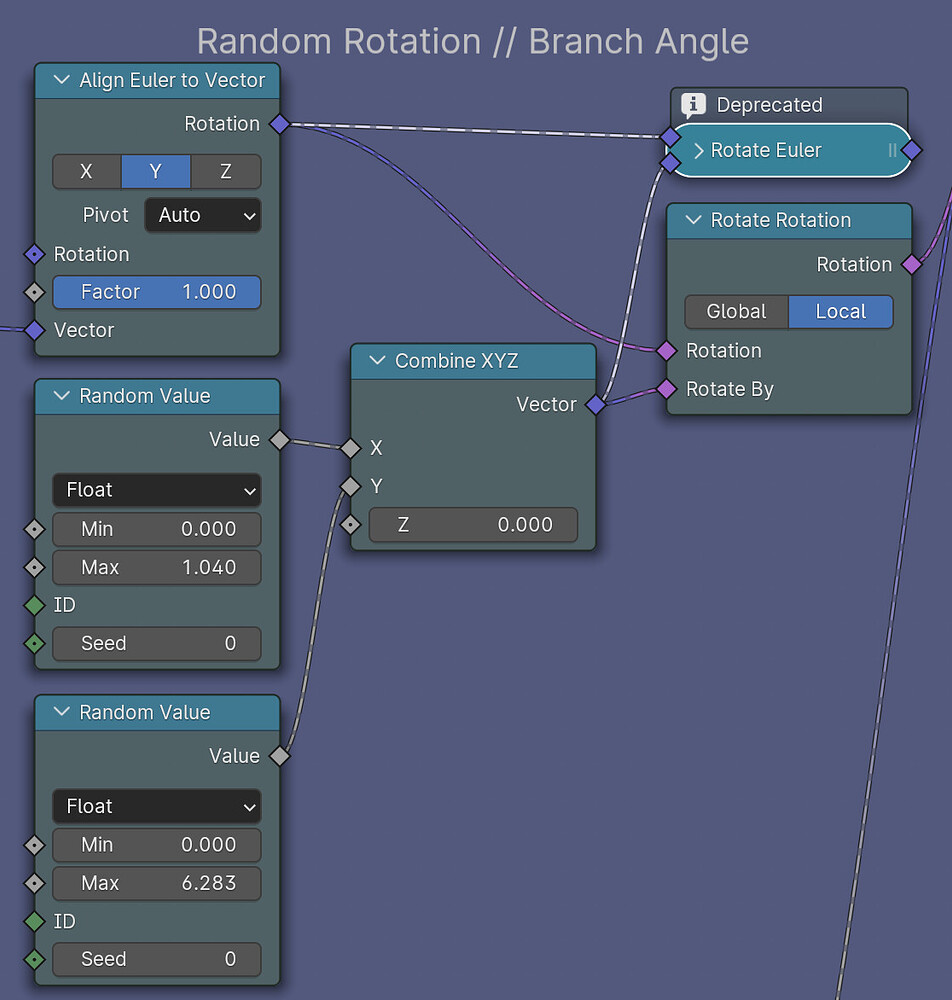Select the Z axis on Align Euler to Vector
The image size is (952, 1000).
point(226,171)
